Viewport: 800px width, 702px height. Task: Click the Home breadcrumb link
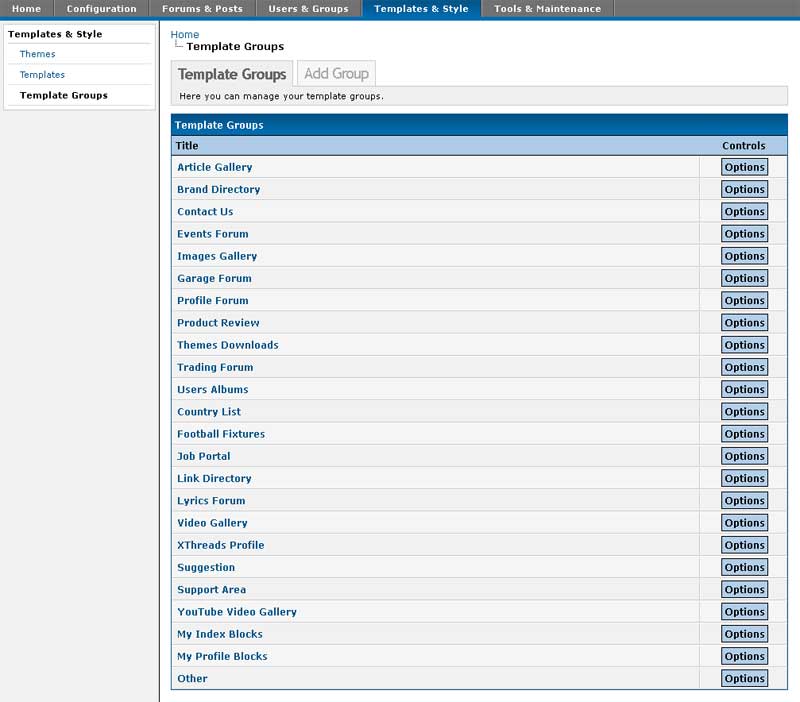(185, 35)
